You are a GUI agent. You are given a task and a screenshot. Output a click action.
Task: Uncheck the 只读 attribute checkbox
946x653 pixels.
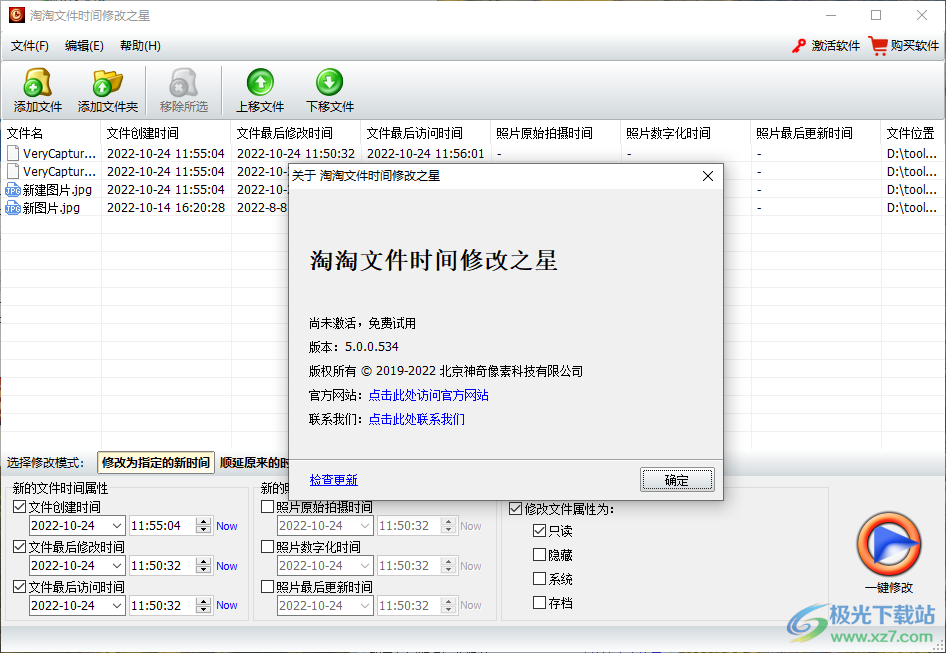coord(539,530)
